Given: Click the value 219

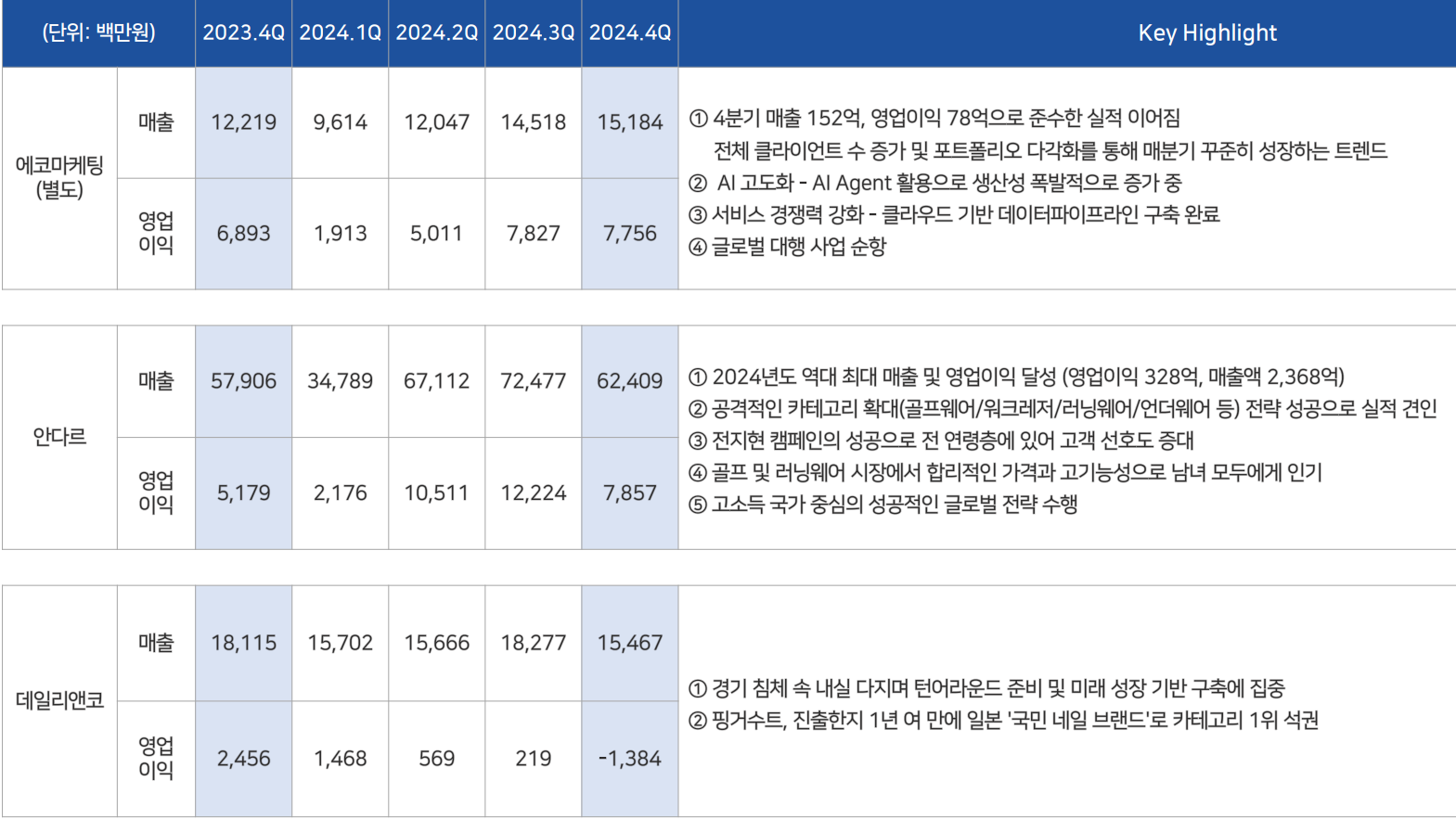Looking at the screenshot, I should pos(533,759).
